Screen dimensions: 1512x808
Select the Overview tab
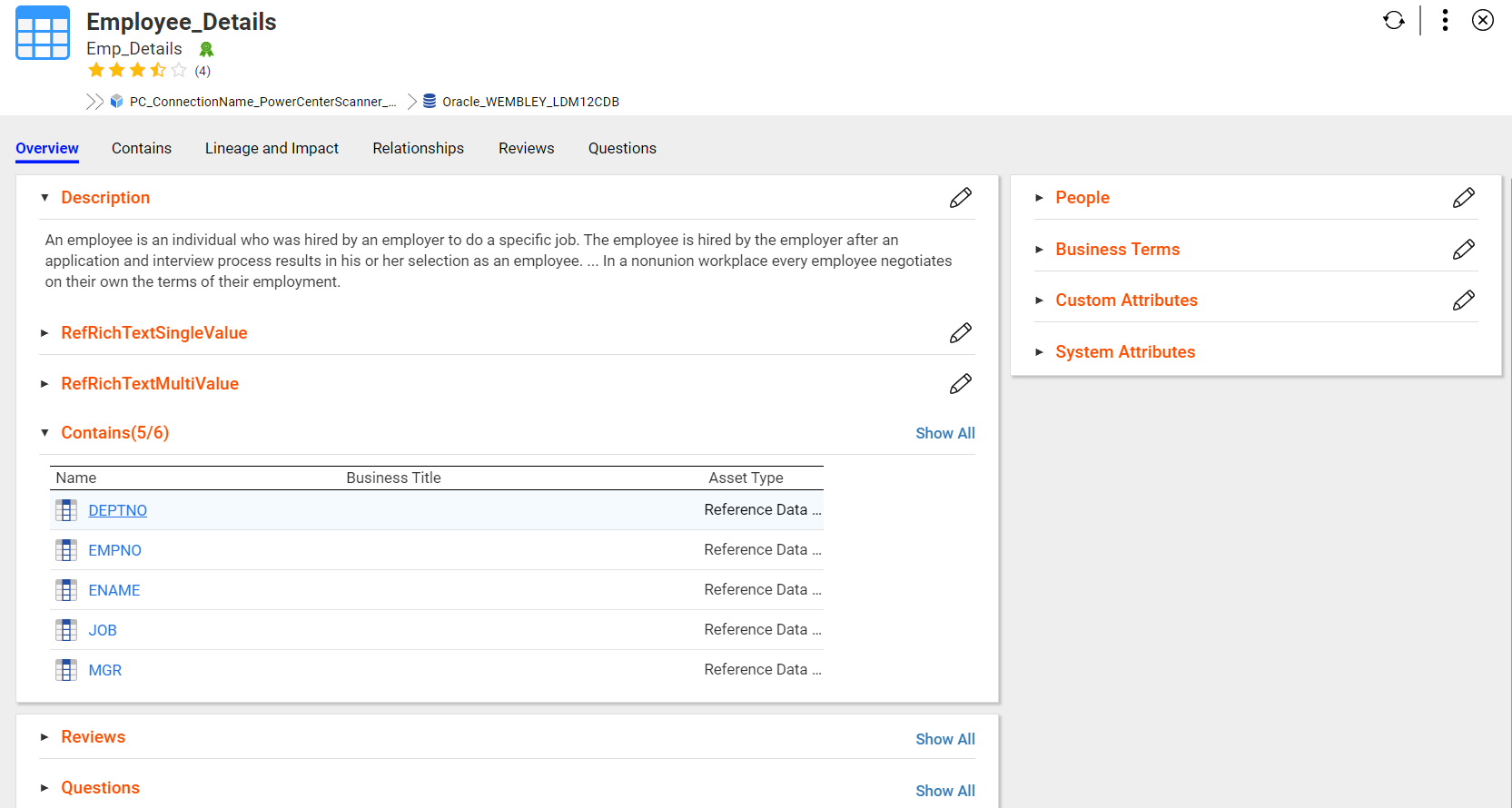coord(47,148)
